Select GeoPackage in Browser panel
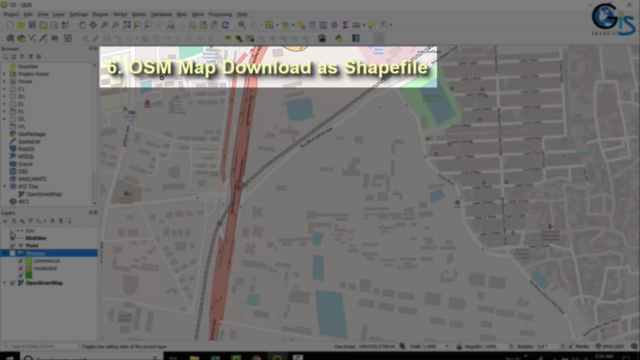 (31, 134)
